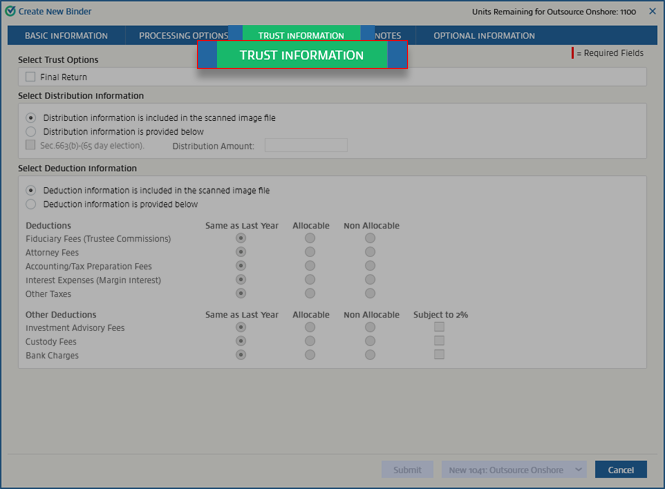Set Attorney Fees to Non Allocable

point(370,252)
